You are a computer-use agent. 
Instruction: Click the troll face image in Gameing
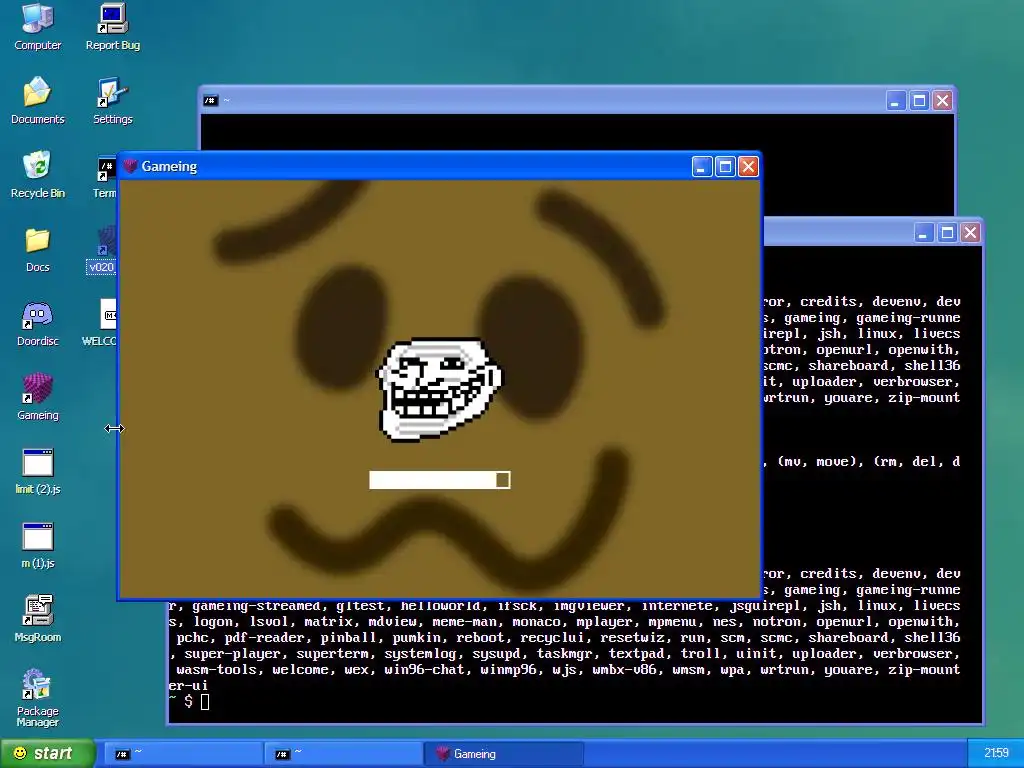click(440, 390)
